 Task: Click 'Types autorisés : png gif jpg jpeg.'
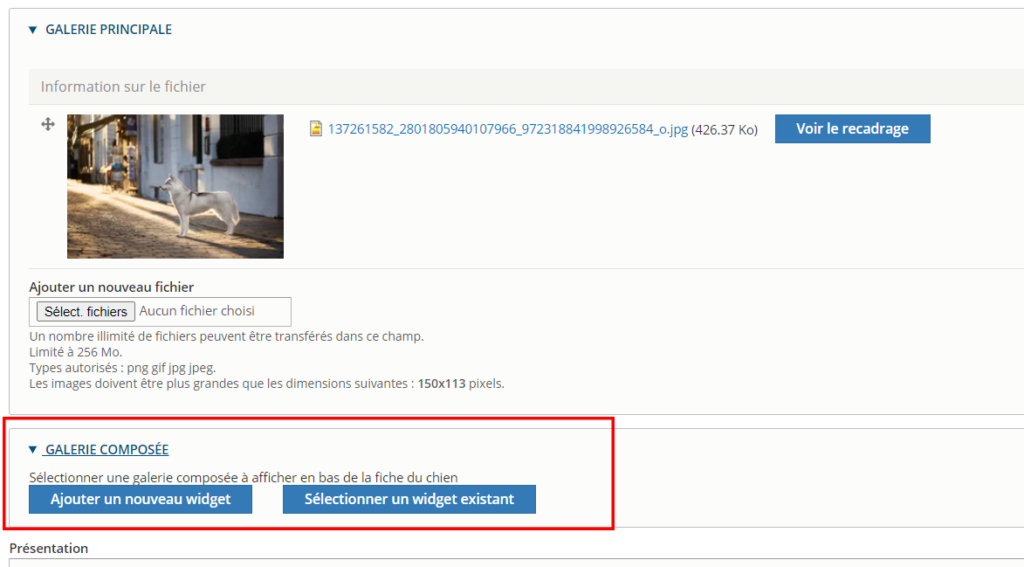click(122, 368)
